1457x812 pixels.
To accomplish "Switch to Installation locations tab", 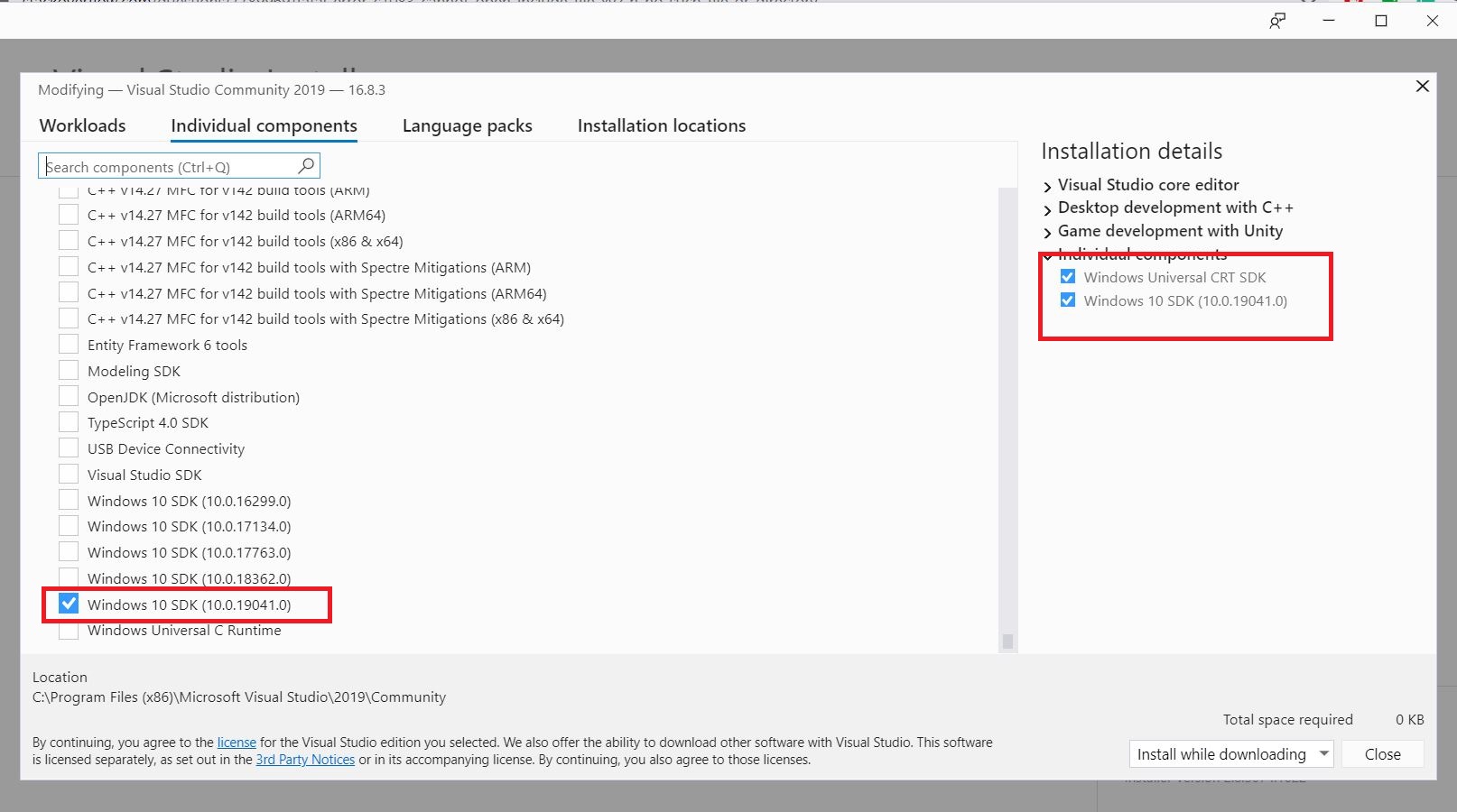I will pyautogui.click(x=661, y=125).
